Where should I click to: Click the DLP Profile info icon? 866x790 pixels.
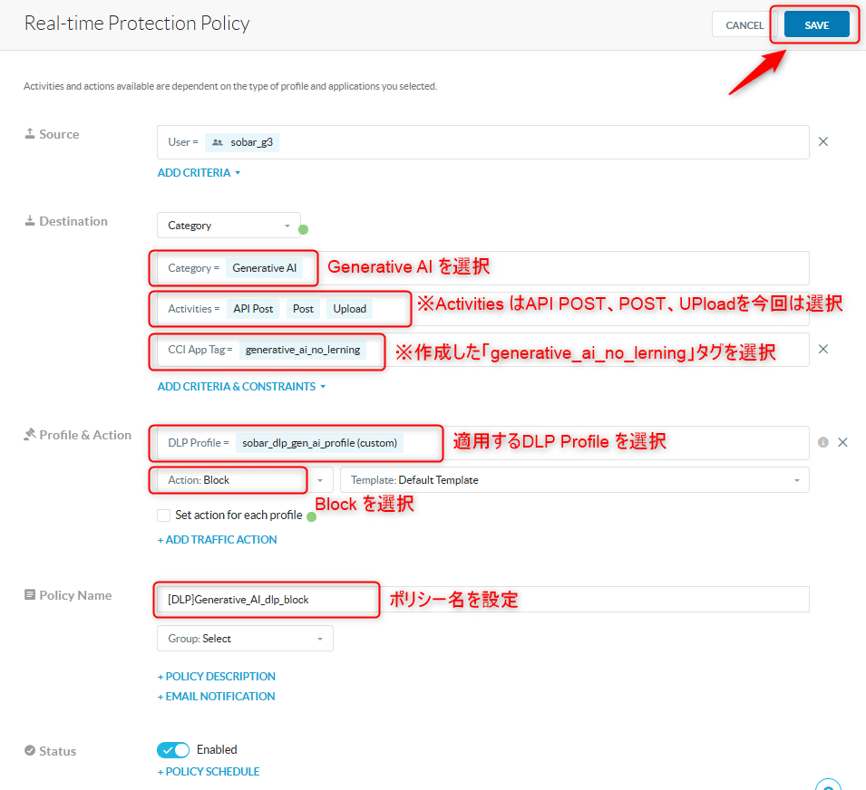823,442
